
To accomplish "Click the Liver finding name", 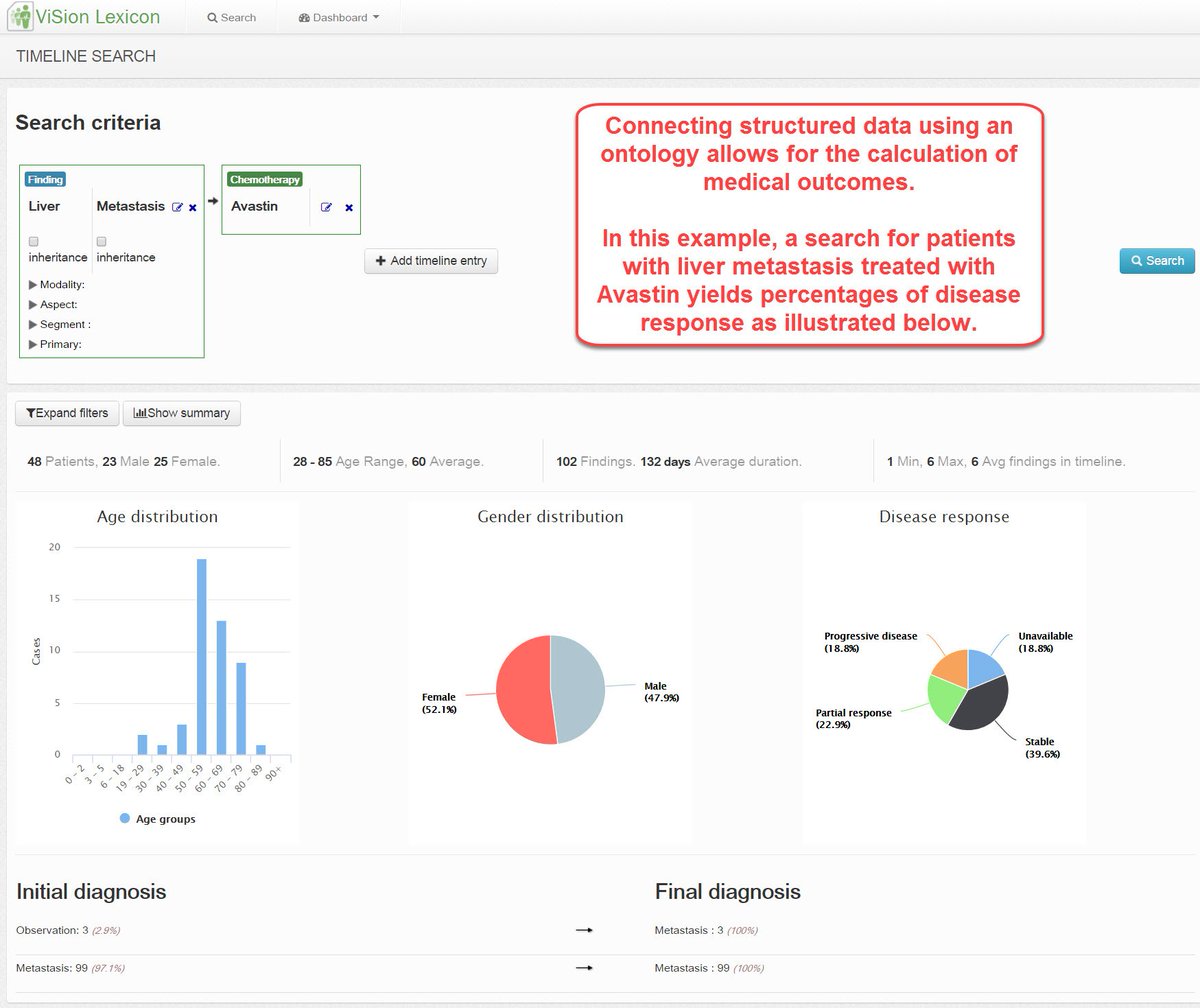I will click(x=44, y=206).
